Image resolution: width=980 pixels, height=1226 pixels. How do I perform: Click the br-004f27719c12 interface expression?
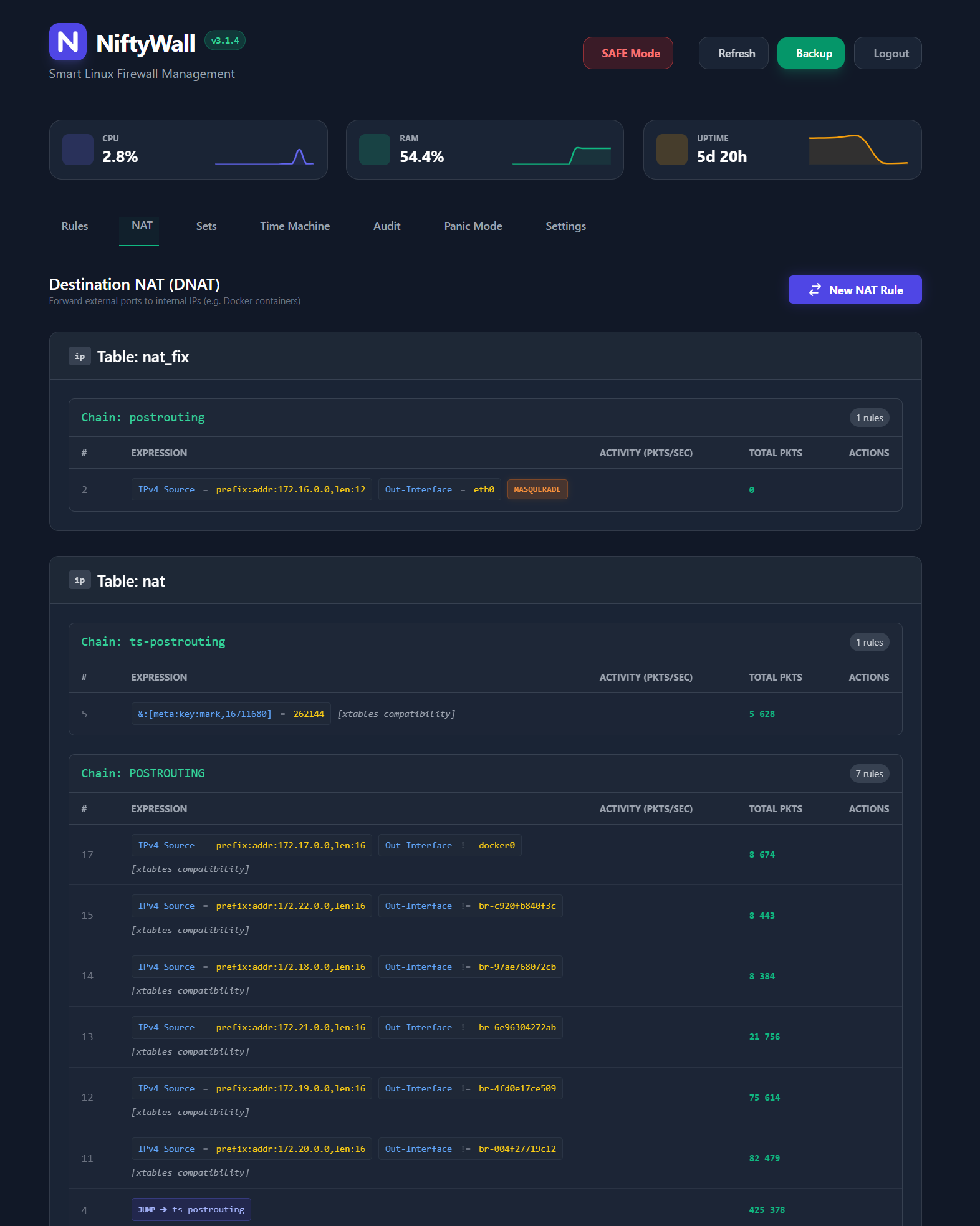(471, 1149)
